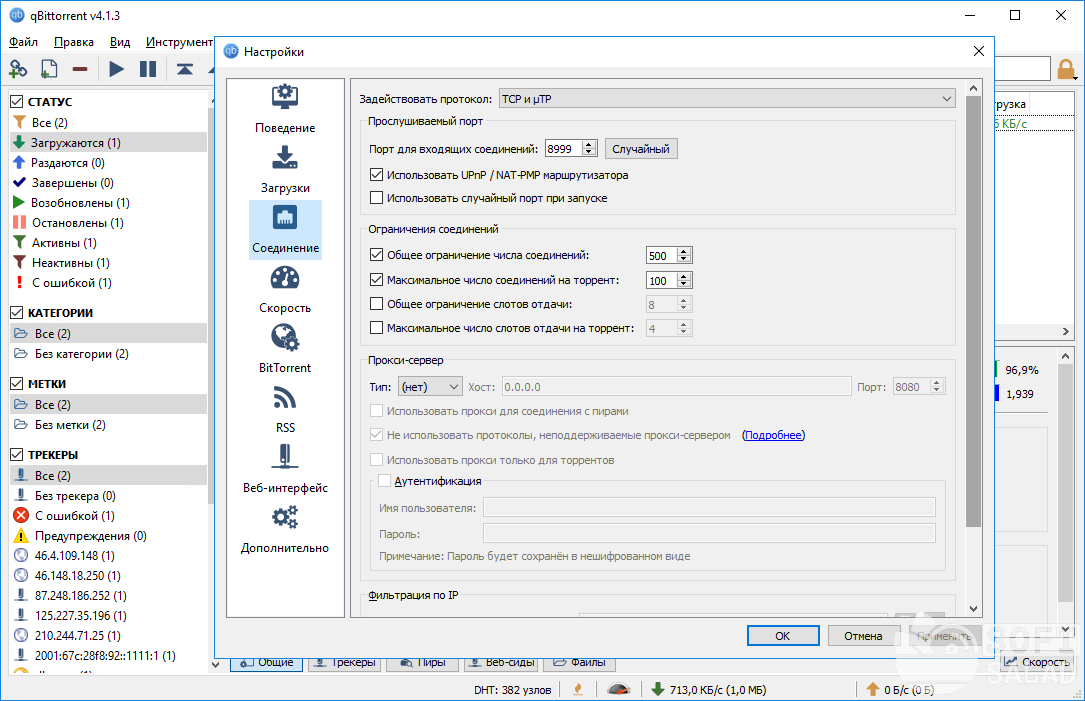Disable UPnP / NAT-PMP port forwarding checkbox
The height and width of the screenshot is (701, 1085).
[377, 175]
